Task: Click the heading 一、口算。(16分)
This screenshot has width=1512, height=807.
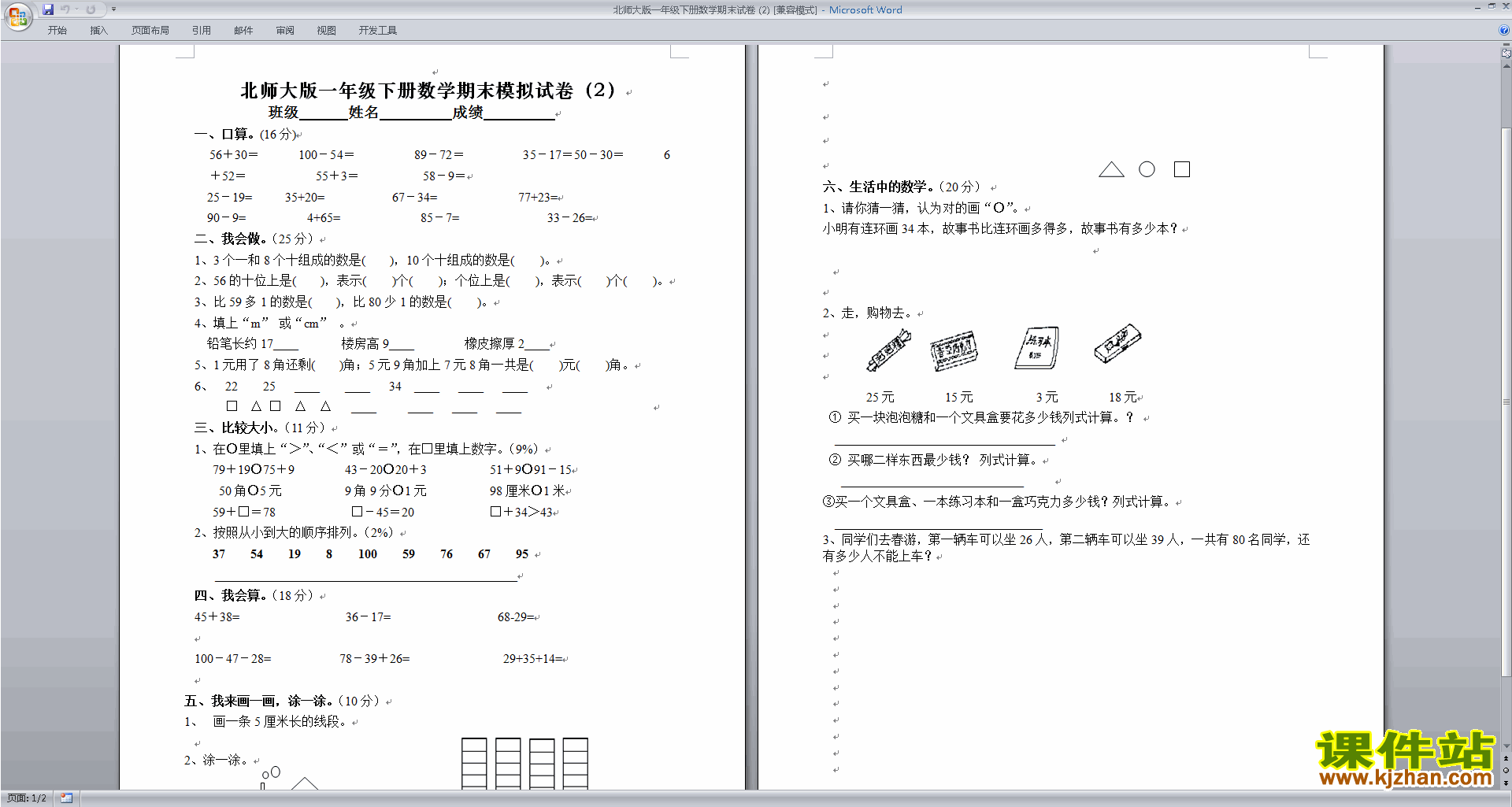Action: [x=245, y=135]
